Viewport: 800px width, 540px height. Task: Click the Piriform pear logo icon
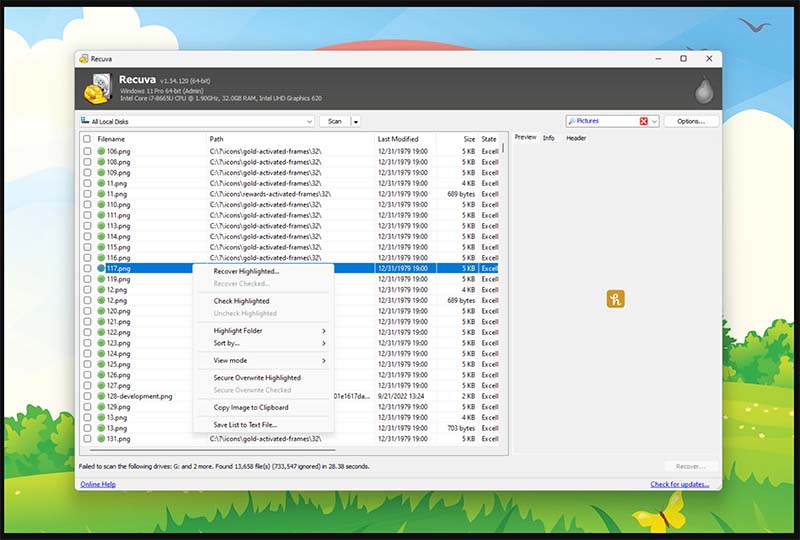704,90
